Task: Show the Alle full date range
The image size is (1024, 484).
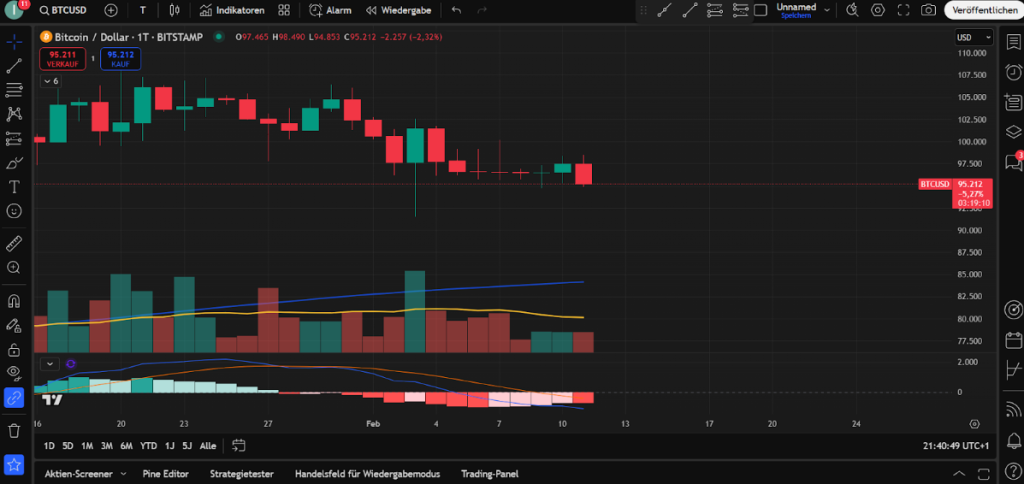Action: [x=208, y=445]
